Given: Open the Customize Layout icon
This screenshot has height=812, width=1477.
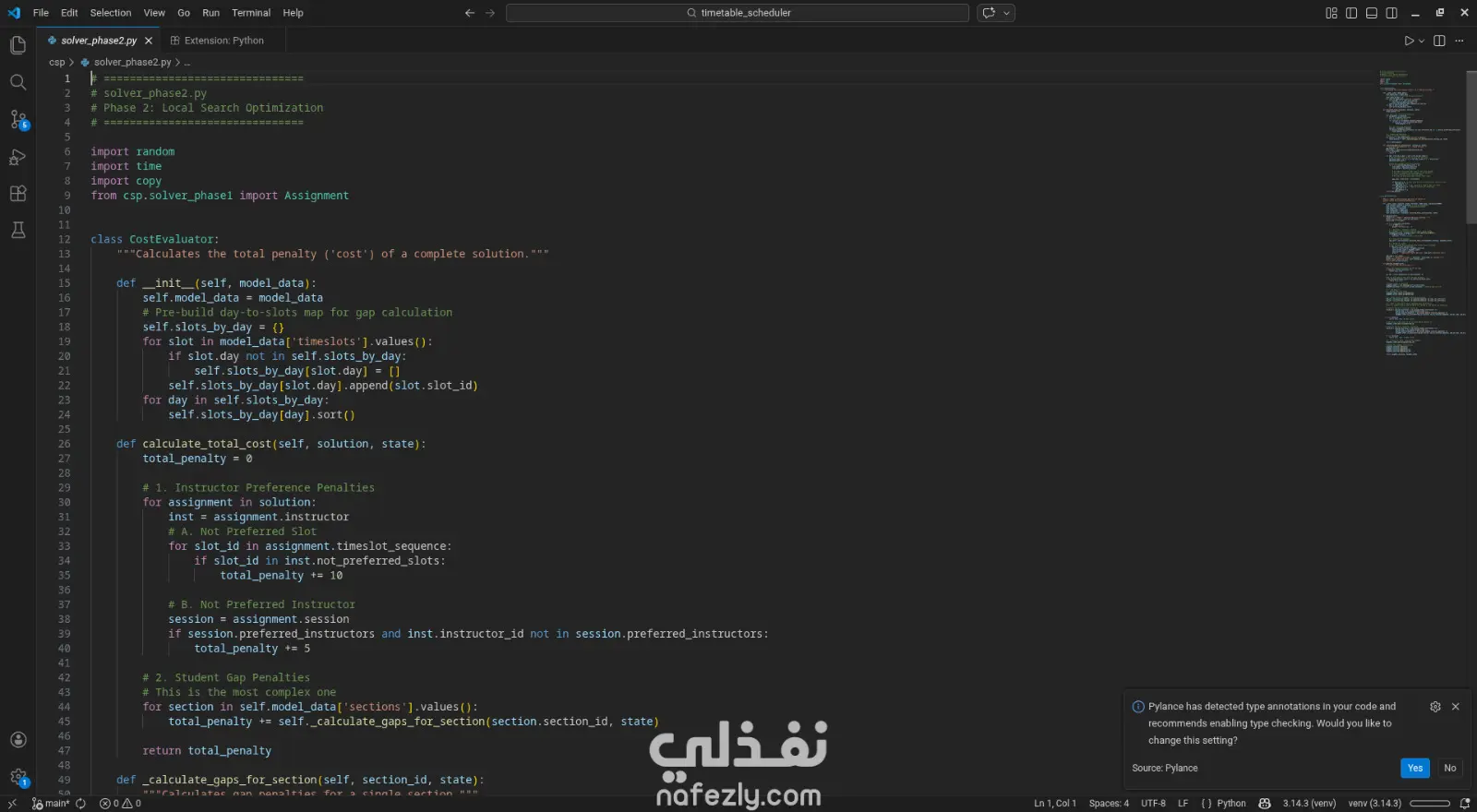Looking at the screenshot, I should point(1331,13).
